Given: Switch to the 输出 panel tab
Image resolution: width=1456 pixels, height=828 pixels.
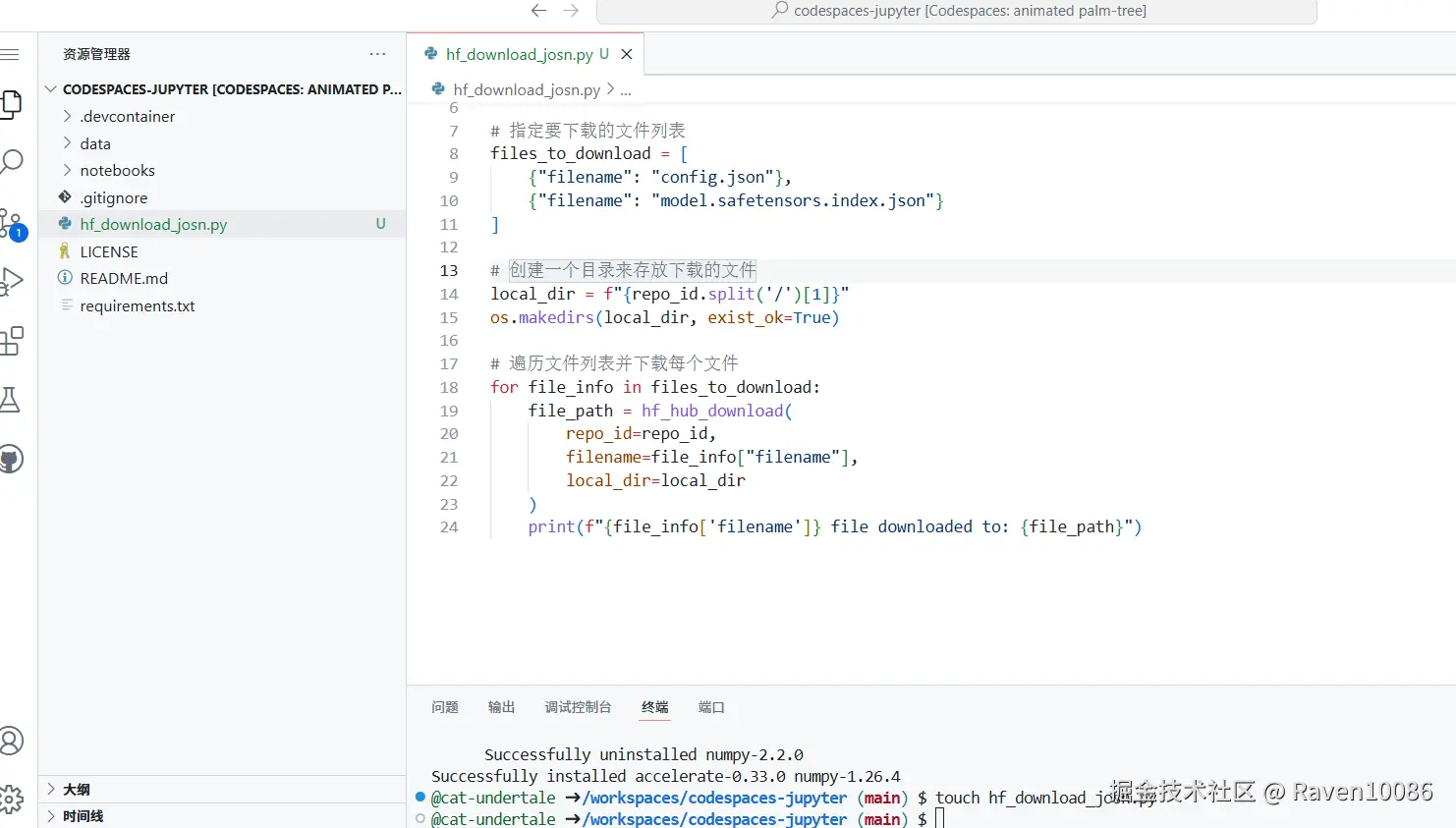Looking at the screenshot, I should pyautogui.click(x=502, y=707).
